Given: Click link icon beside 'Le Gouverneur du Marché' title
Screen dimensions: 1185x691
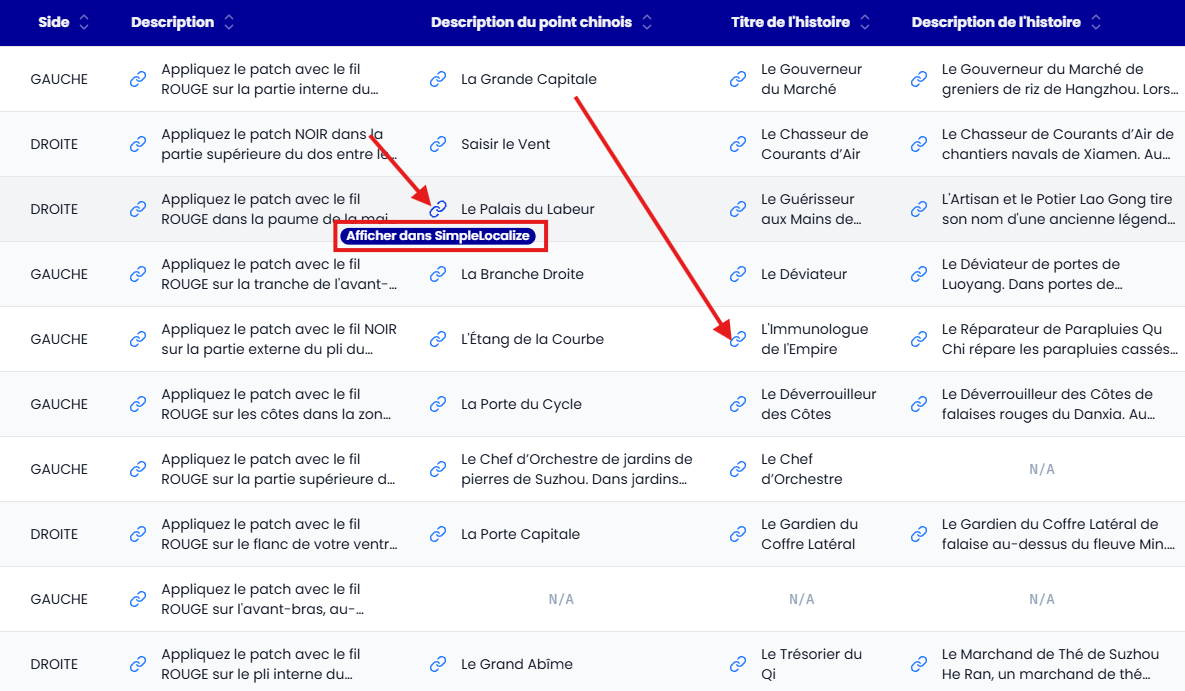Looking at the screenshot, I should [738, 79].
